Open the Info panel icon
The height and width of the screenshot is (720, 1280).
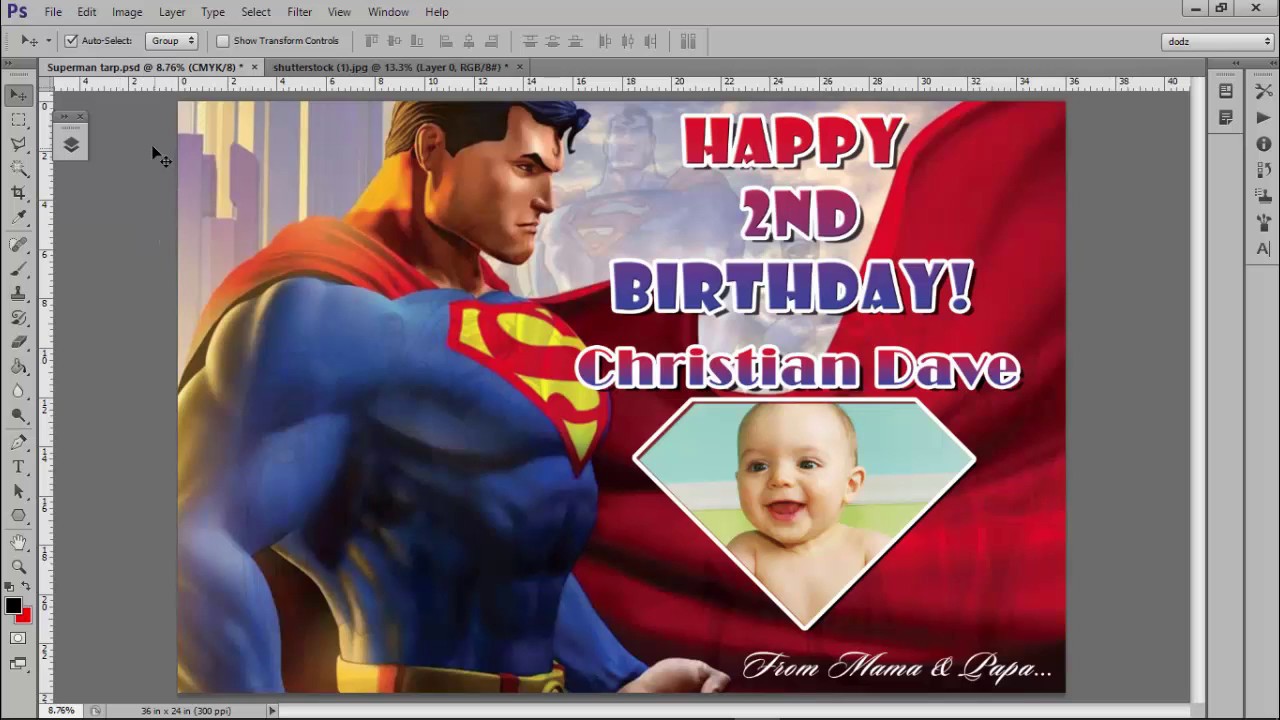[x=1263, y=144]
